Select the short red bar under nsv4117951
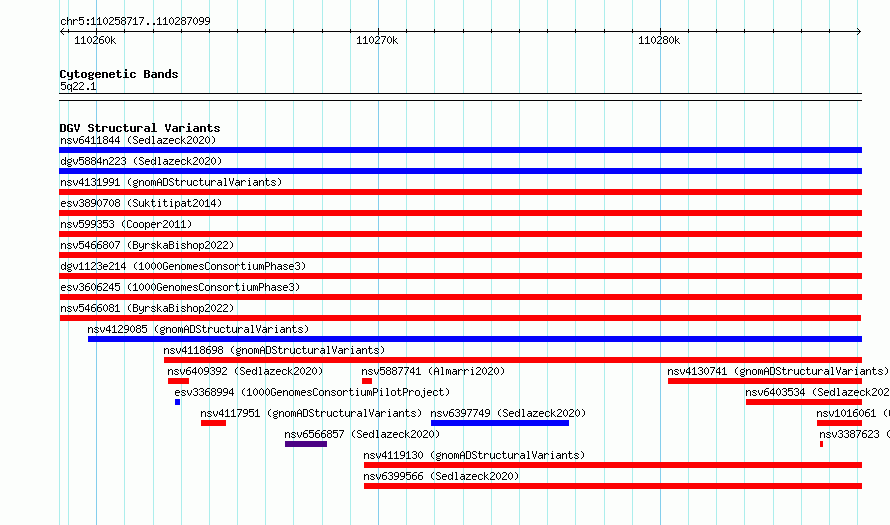 click(213, 423)
